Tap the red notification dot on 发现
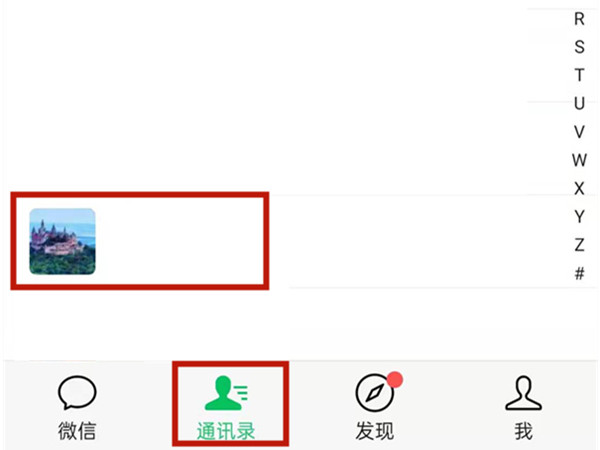This screenshot has width=600, height=450. pyautogui.click(x=395, y=379)
